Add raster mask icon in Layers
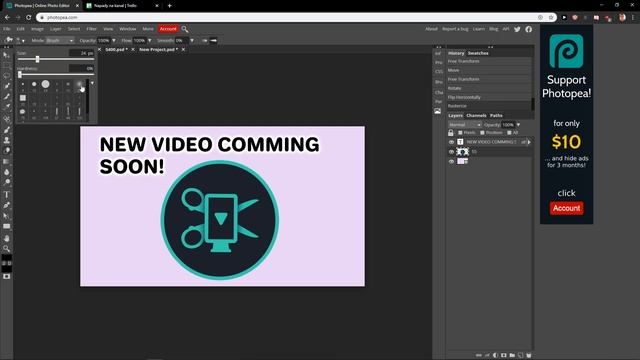640x360 pixels. 504,355
